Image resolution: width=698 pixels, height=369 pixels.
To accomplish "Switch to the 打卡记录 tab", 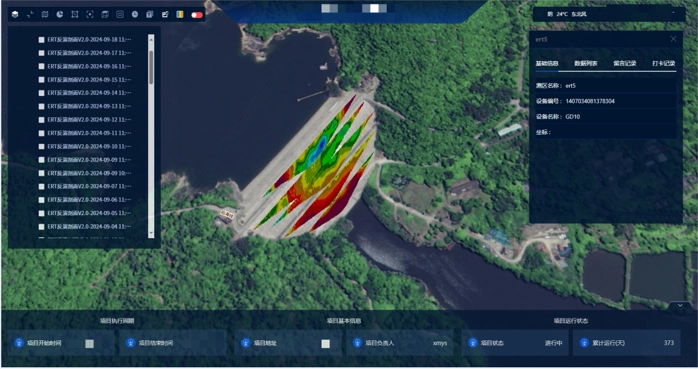I will tap(664, 63).
